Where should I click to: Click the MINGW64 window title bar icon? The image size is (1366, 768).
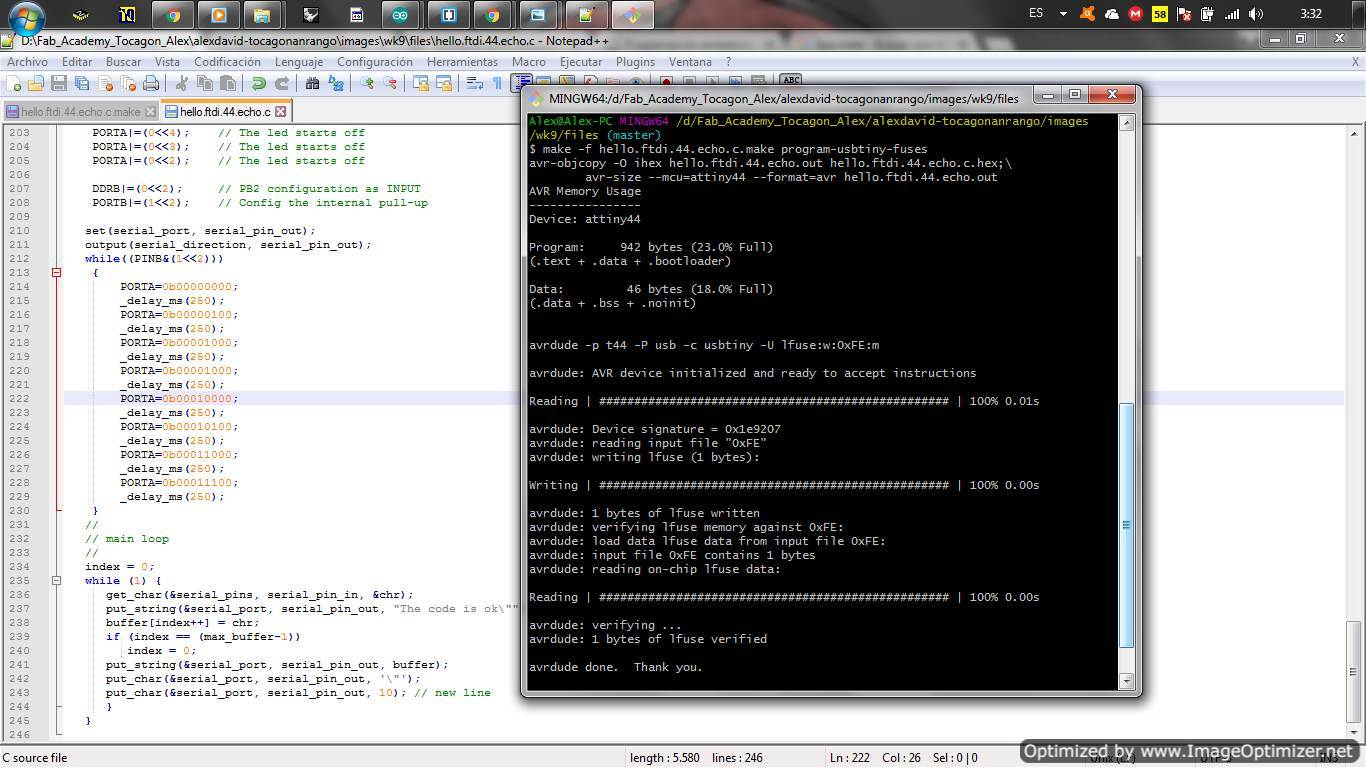[535, 98]
